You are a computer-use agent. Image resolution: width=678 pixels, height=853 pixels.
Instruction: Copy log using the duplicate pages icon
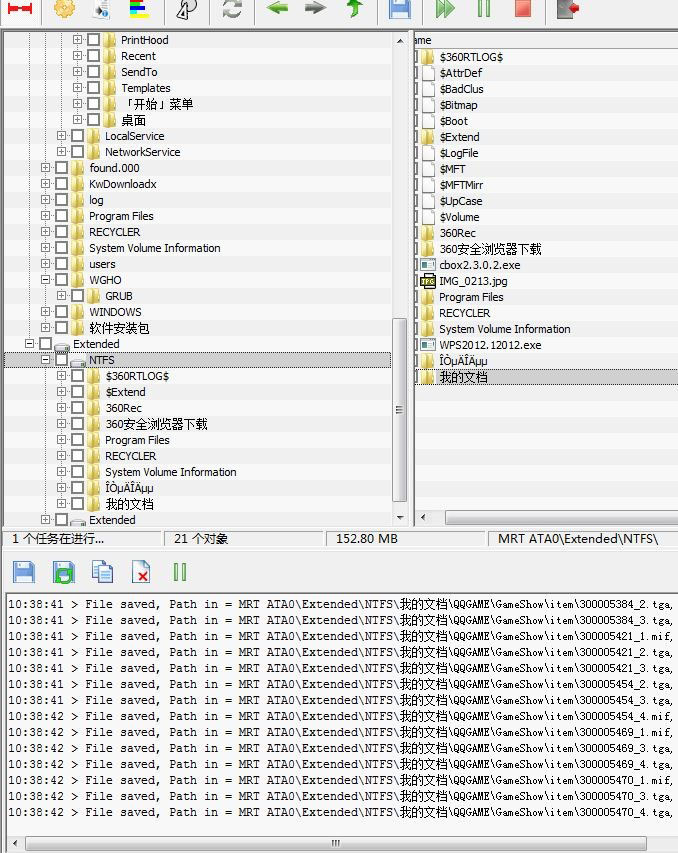(x=102, y=572)
